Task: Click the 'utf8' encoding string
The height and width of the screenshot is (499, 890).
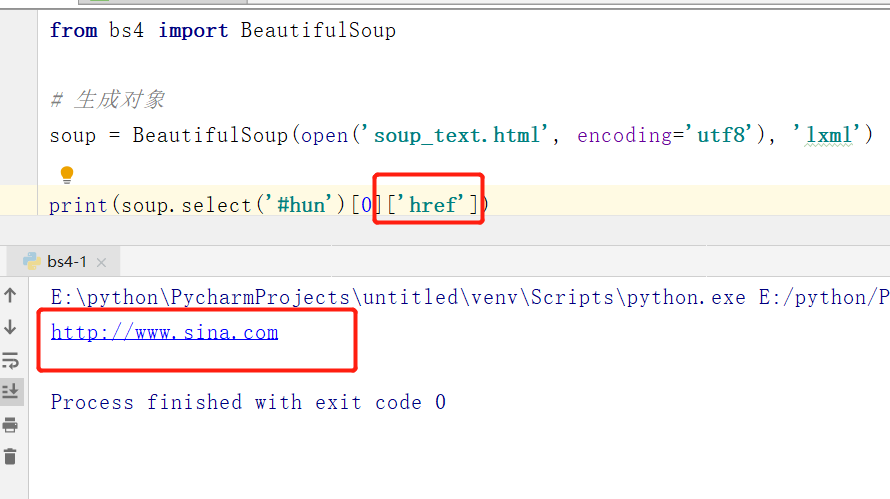Action: pyautogui.click(x=721, y=135)
